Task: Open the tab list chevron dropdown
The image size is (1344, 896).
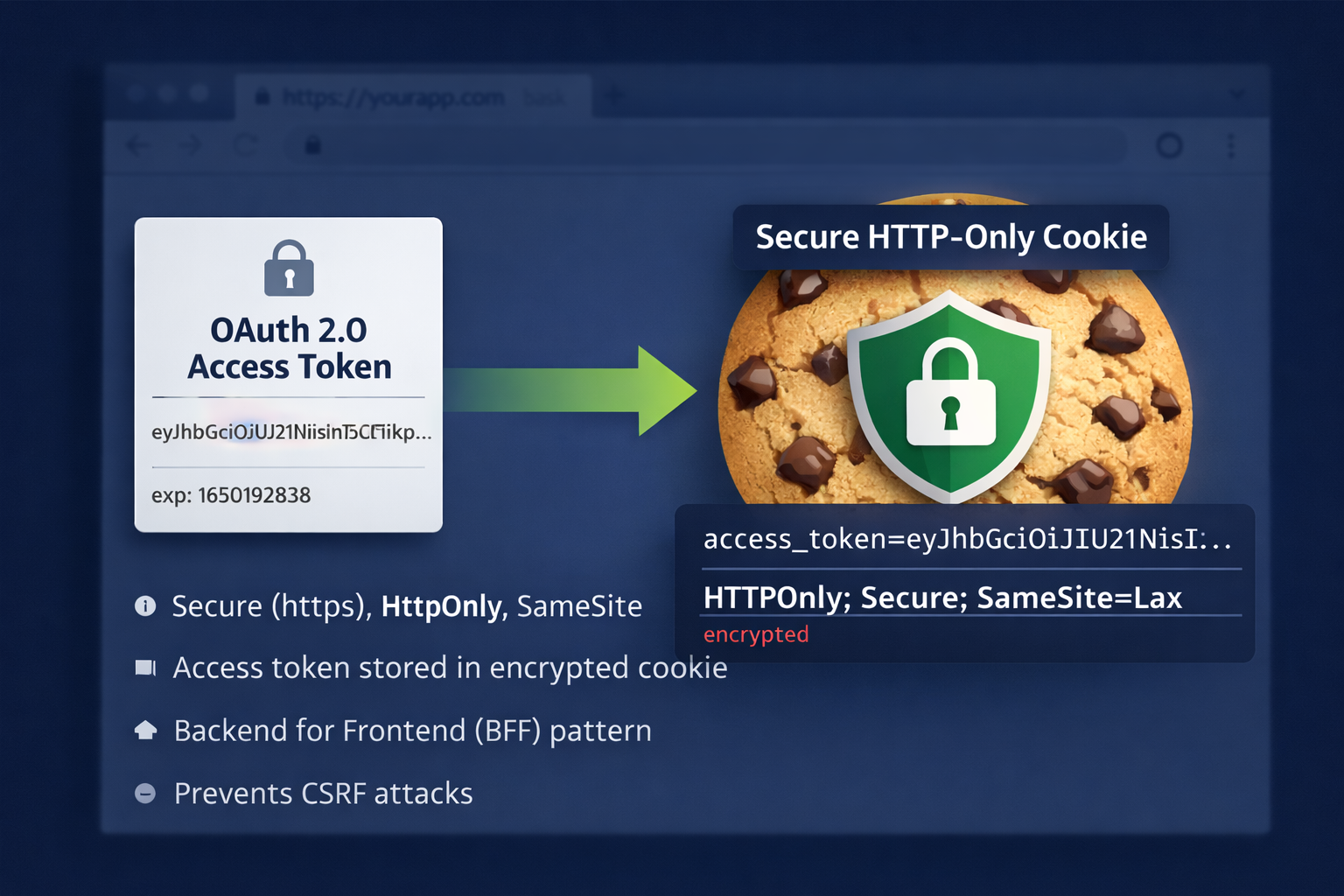Action: (x=1236, y=94)
